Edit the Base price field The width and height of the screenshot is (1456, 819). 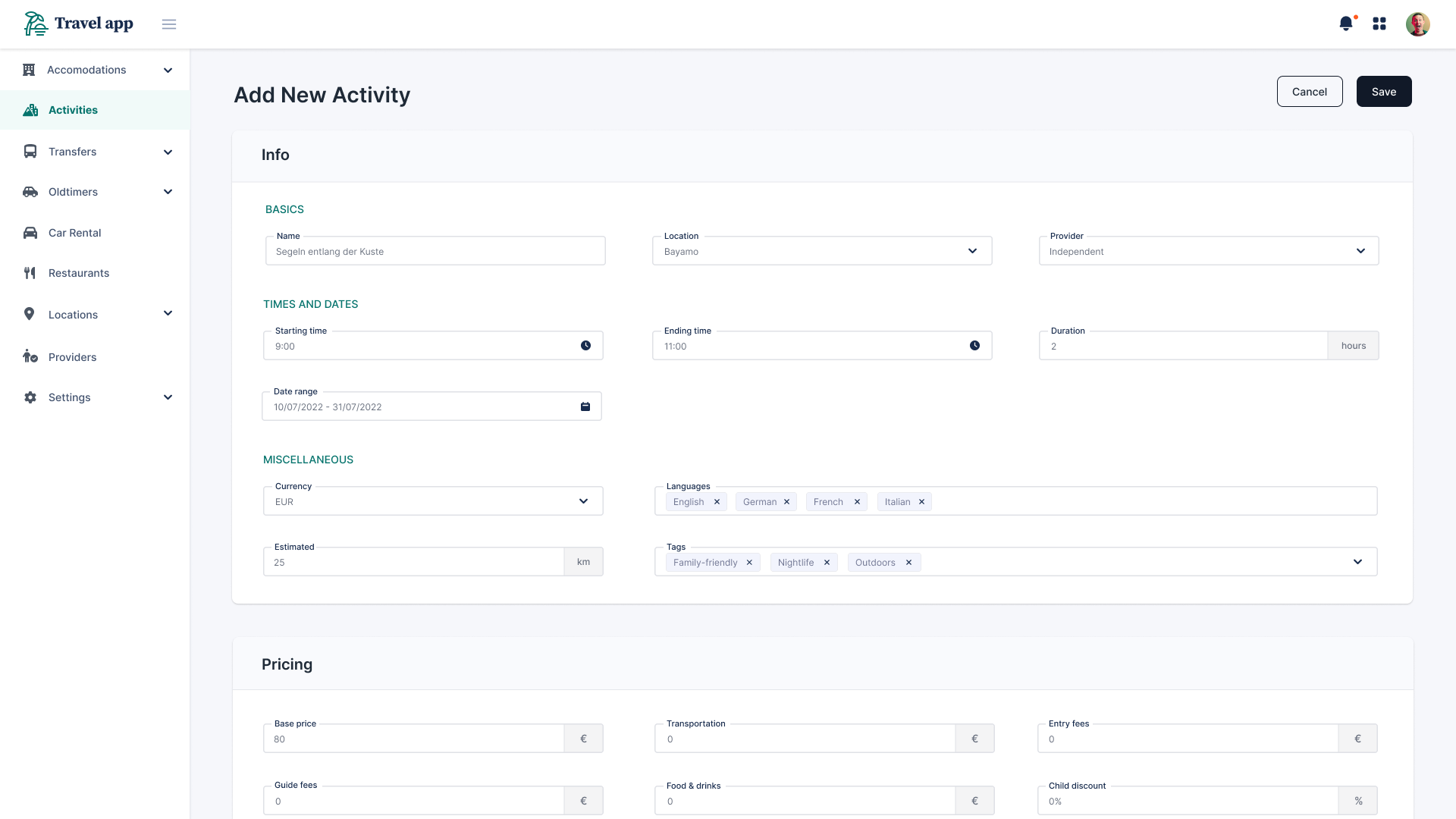pyautogui.click(x=413, y=739)
